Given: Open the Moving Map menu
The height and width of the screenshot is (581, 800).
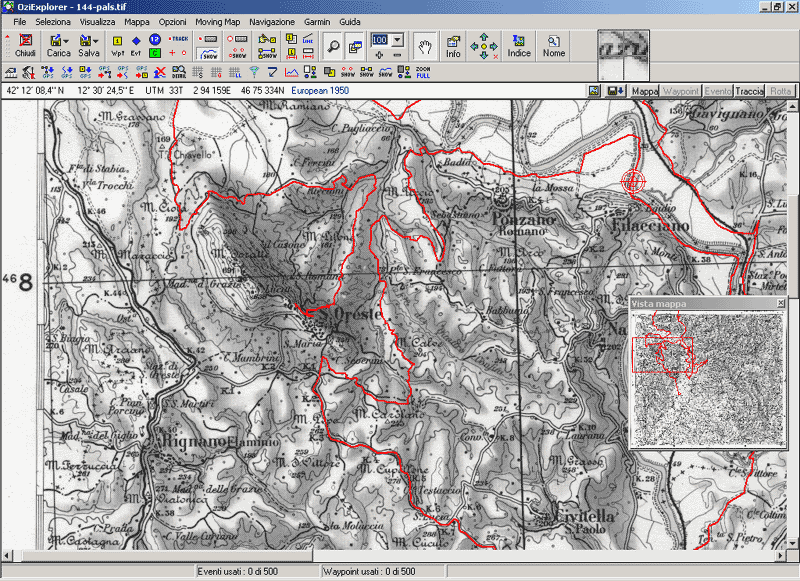Looking at the screenshot, I should pyautogui.click(x=217, y=22).
